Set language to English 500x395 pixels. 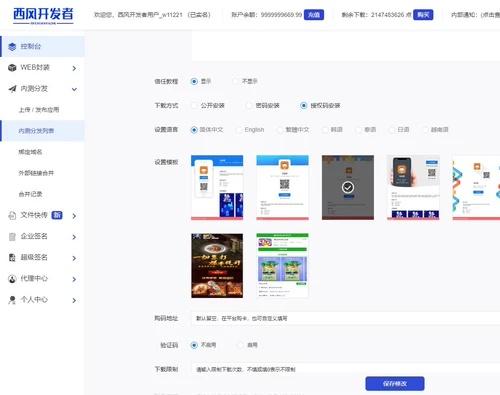click(239, 130)
